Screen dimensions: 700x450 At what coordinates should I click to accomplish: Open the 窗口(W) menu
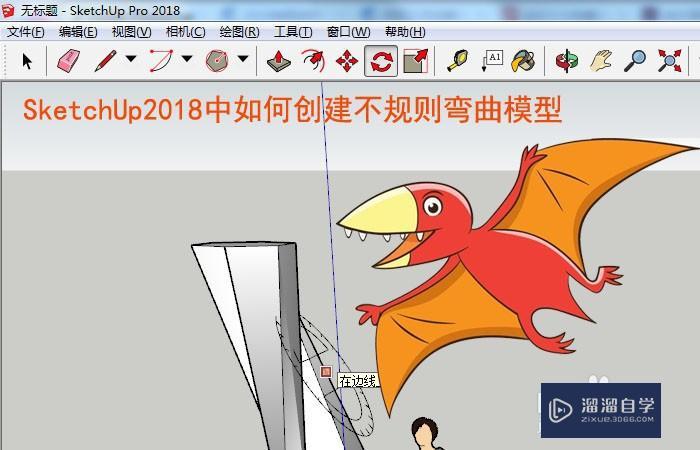tap(348, 32)
